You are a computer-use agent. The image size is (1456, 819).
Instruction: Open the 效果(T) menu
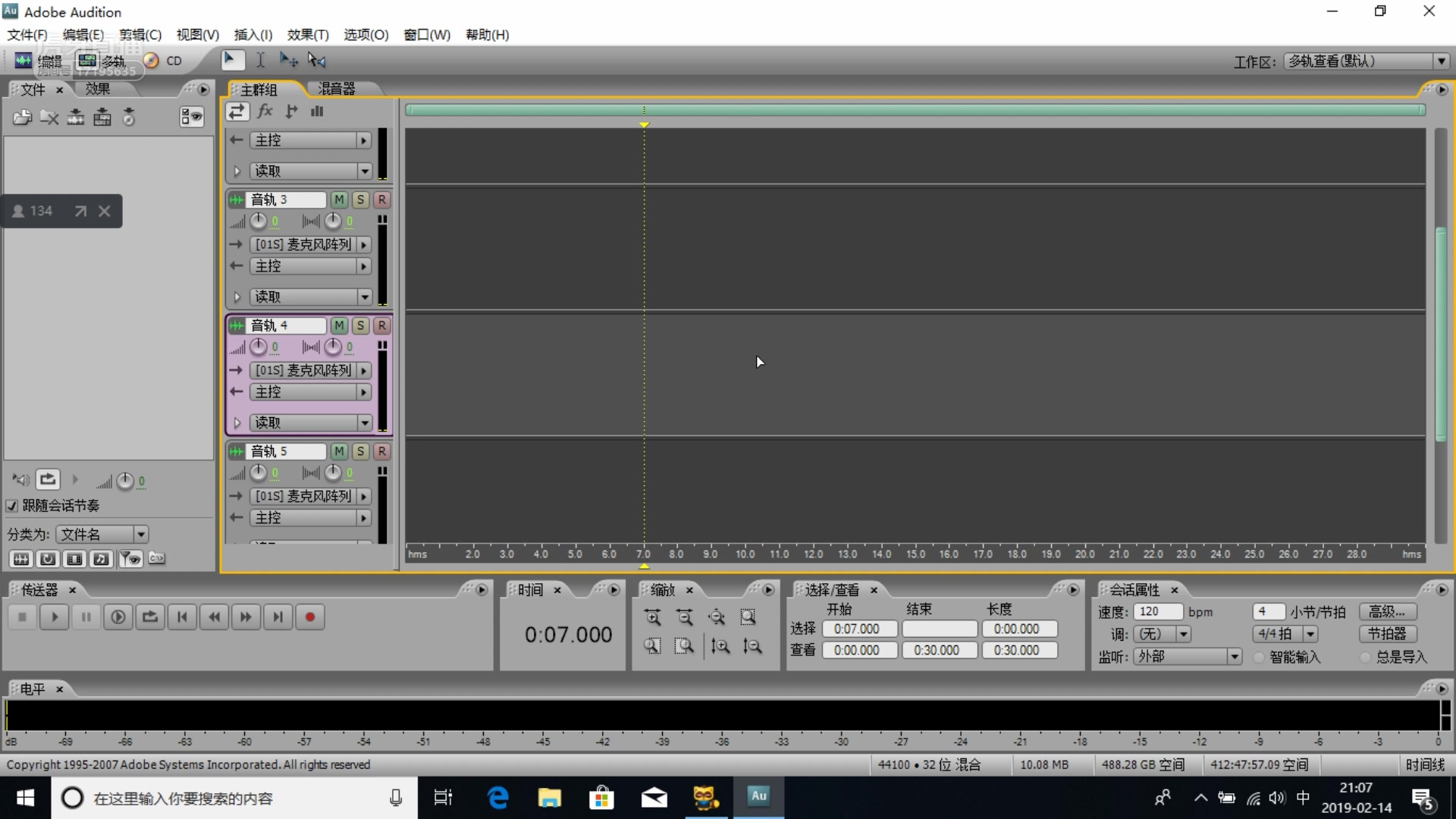coord(308,35)
